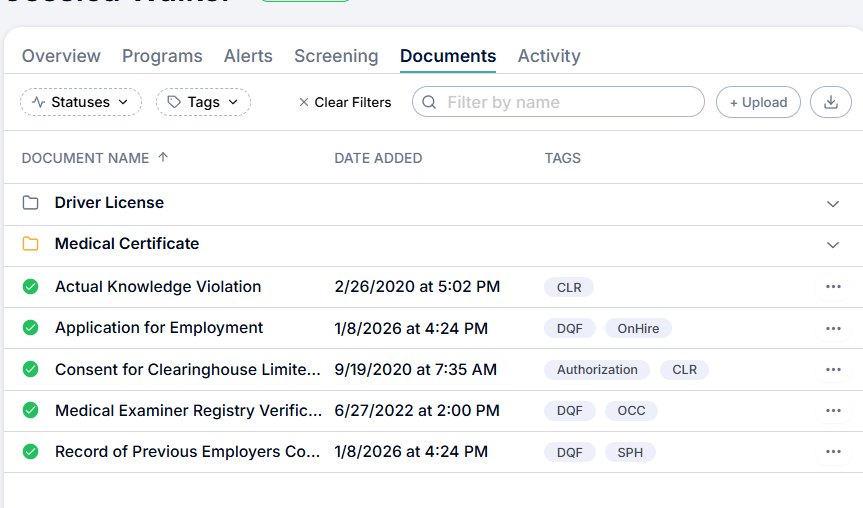
Task: Click the Authorization tag on Consent document
Action: [597, 370]
